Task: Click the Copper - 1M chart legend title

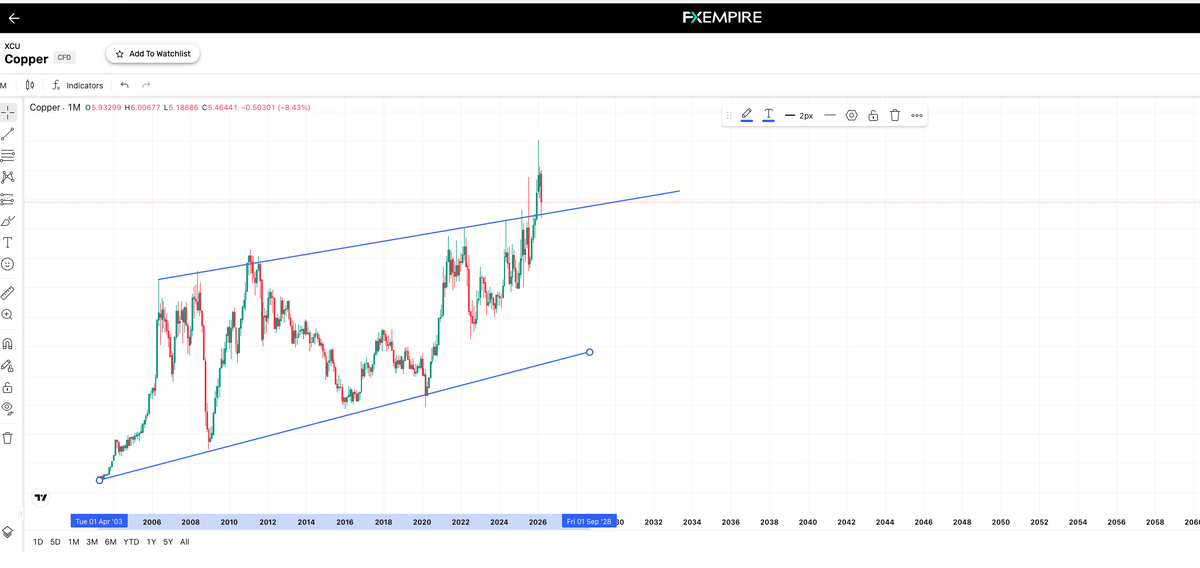Action: [55, 107]
